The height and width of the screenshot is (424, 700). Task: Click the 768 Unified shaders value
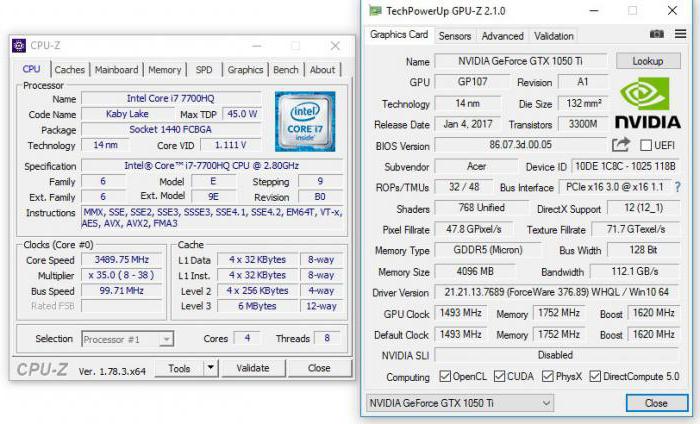click(x=481, y=208)
